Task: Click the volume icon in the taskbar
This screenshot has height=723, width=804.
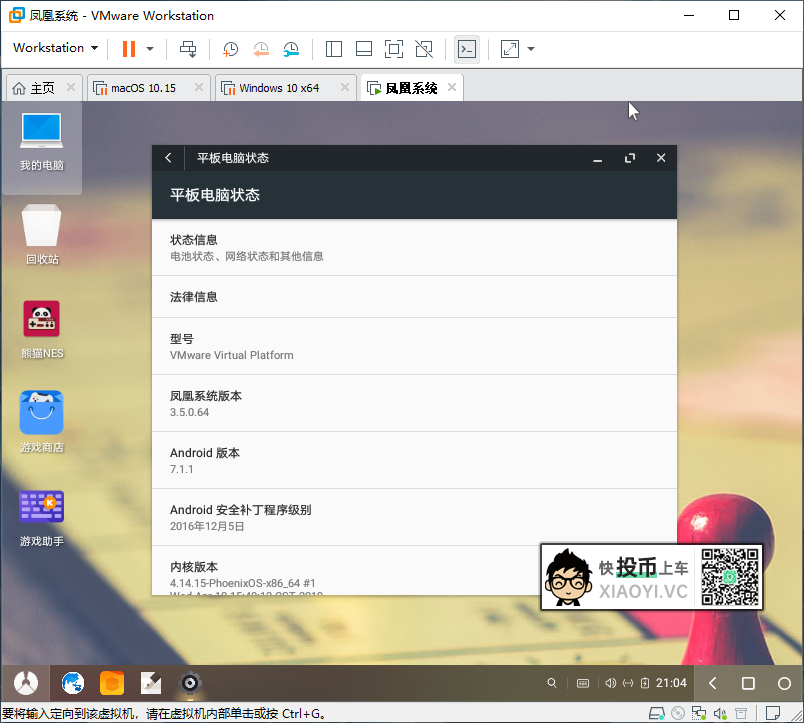Action: [x=609, y=683]
